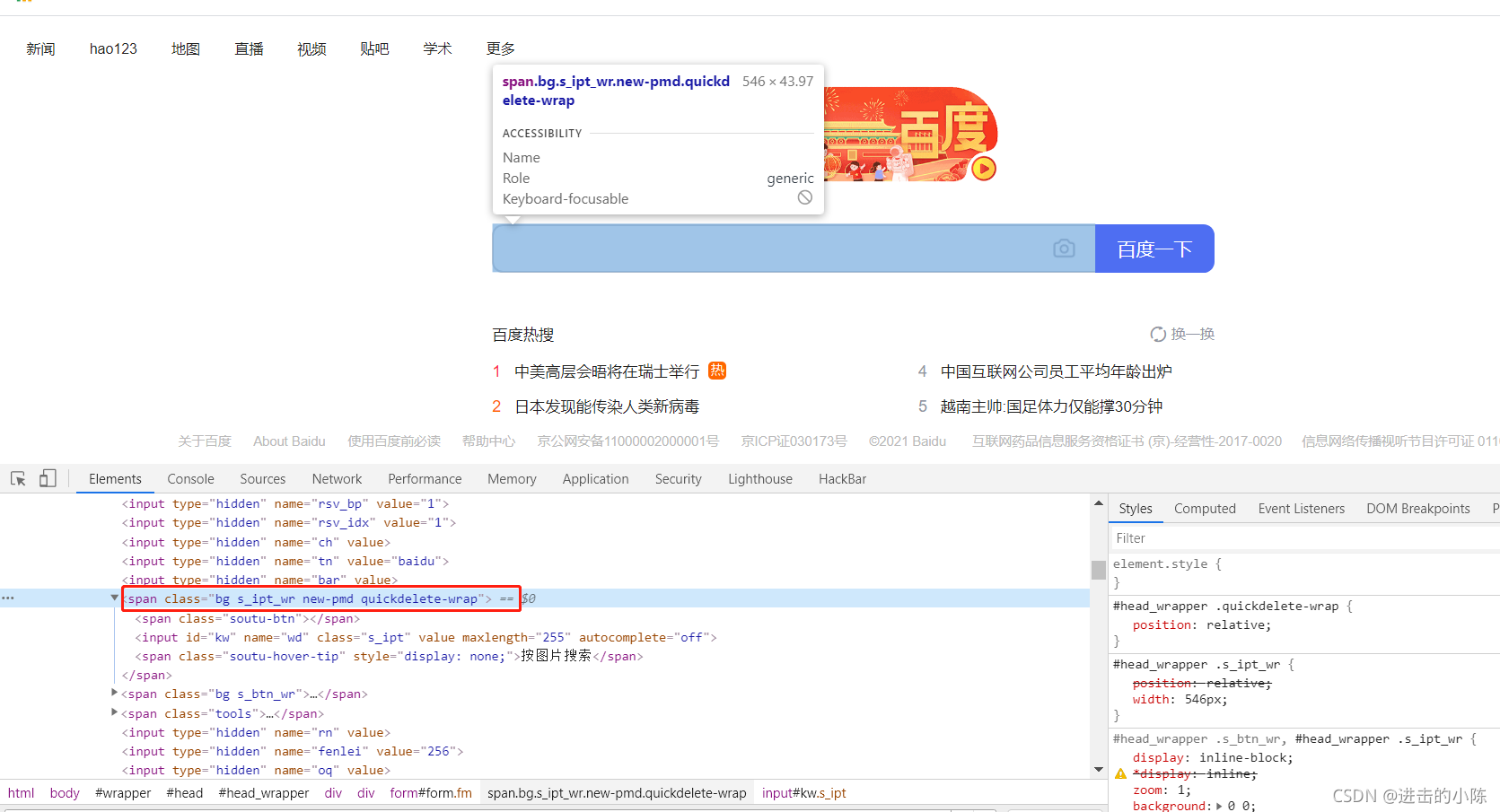The width and height of the screenshot is (1500, 812).
Task: Click the Elements panel scrollbar up arrow
Action: click(1099, 503)
